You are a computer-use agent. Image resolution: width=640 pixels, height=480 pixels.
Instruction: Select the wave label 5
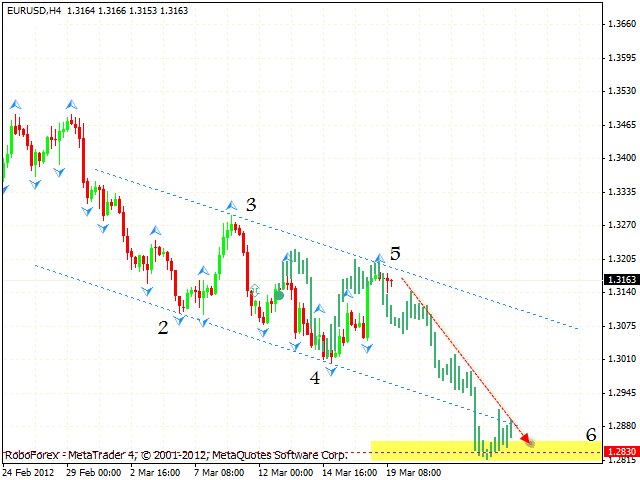(x=396, y=253)
